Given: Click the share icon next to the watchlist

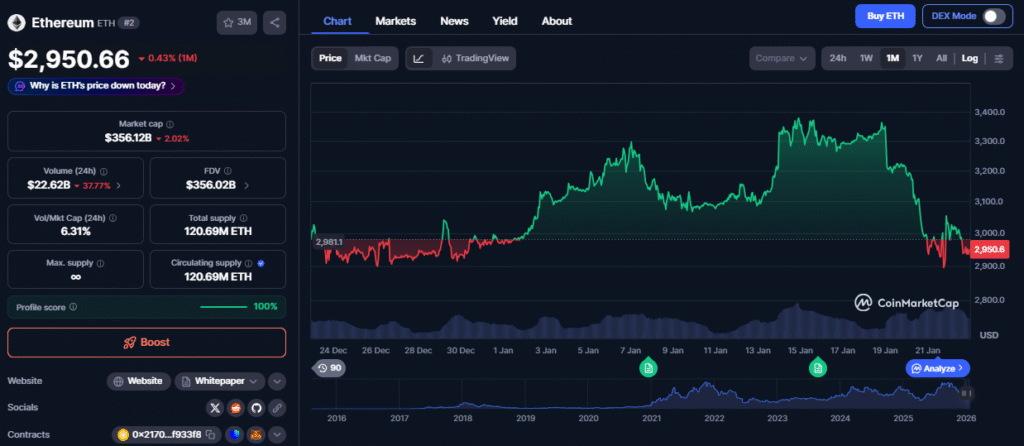Looking at the screenshot, I should click(275, 22).
